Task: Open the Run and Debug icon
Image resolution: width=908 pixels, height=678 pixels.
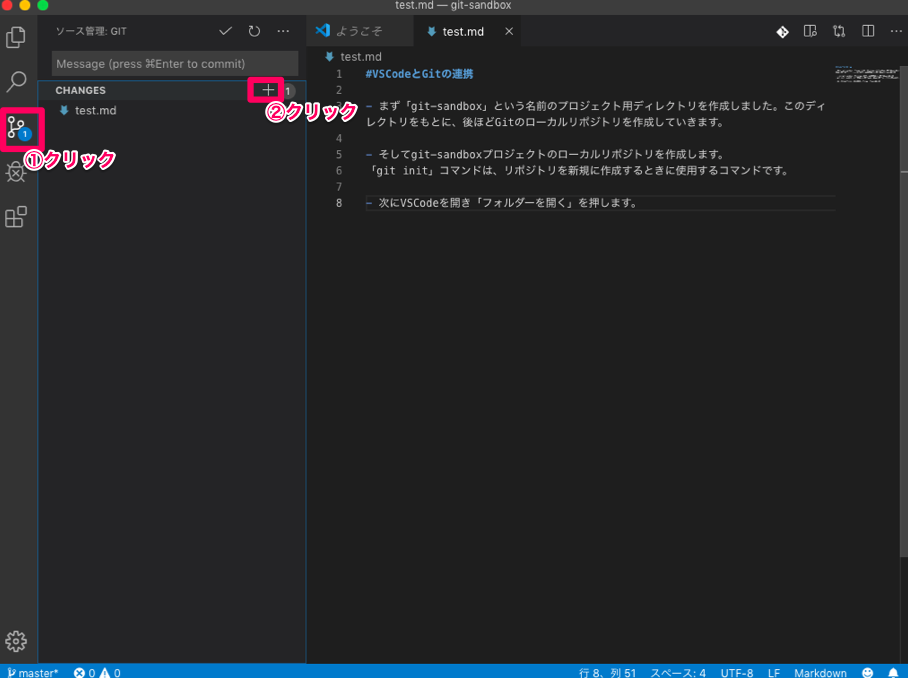Action: point(16,171)
